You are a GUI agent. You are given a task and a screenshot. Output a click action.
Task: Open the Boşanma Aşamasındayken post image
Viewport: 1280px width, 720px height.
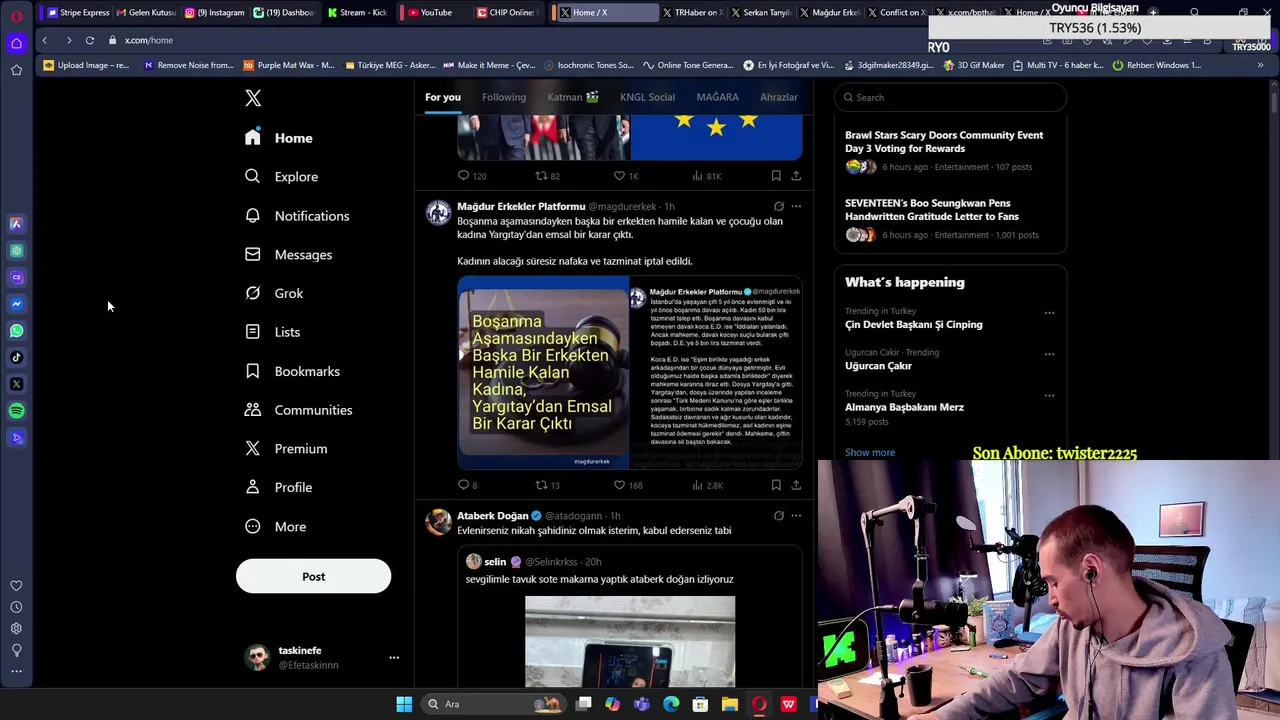coord(543,373)
